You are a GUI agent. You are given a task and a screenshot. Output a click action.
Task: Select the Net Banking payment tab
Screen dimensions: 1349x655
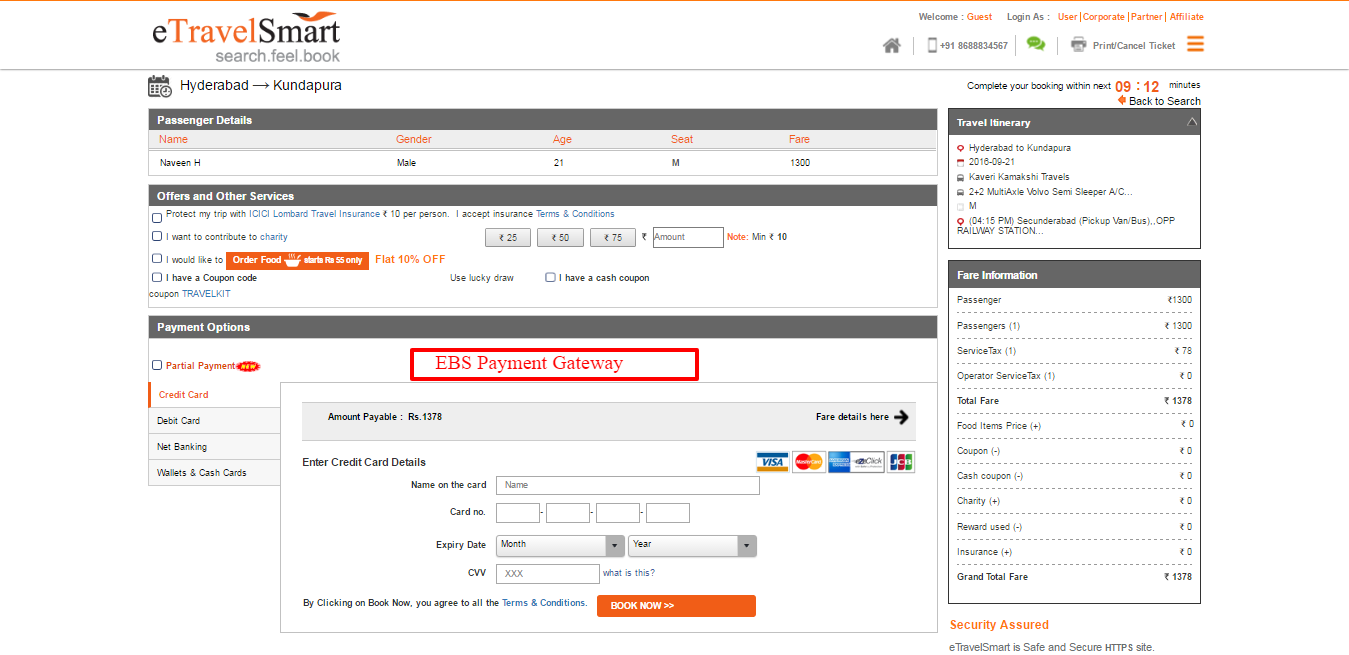(214, 447)
